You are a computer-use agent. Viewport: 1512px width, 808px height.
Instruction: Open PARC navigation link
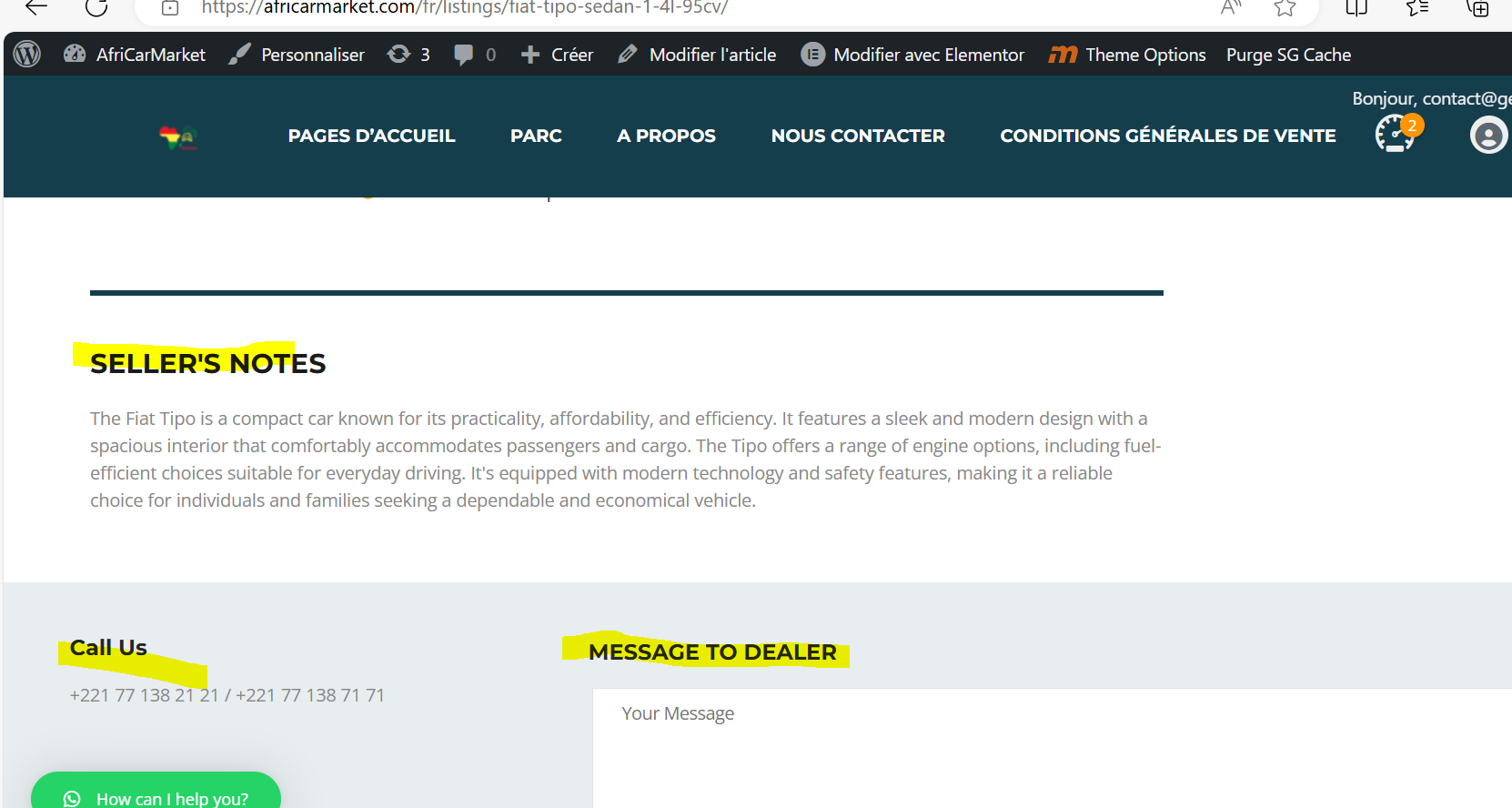point(536,136)
